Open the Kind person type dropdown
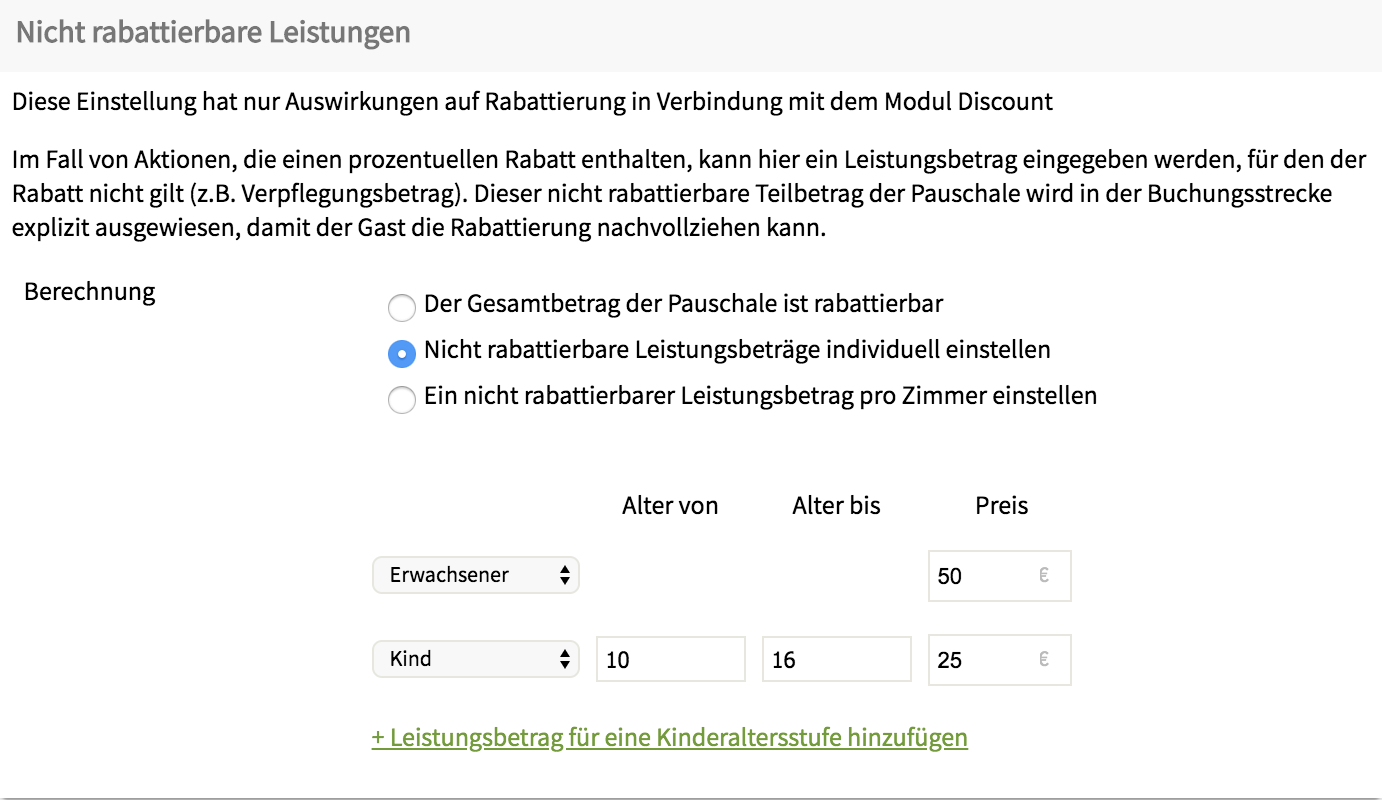 [x=476, y=659]
